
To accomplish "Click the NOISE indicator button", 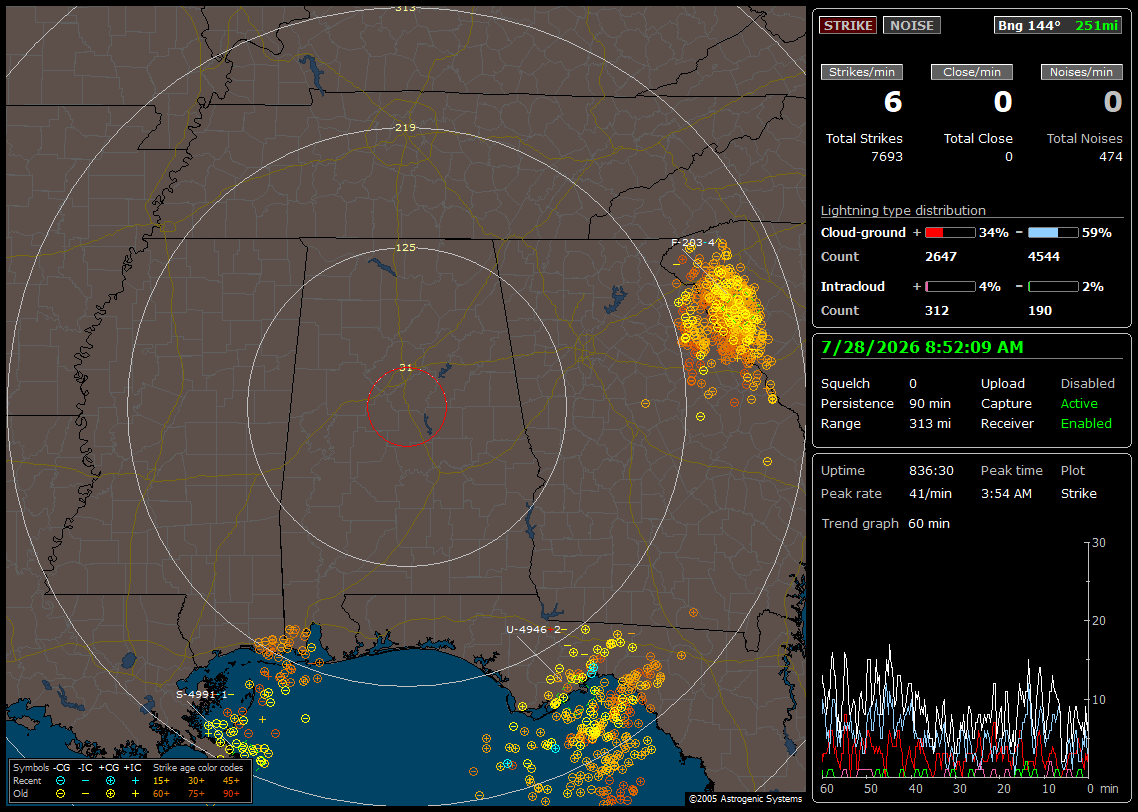I will [912, 25].
